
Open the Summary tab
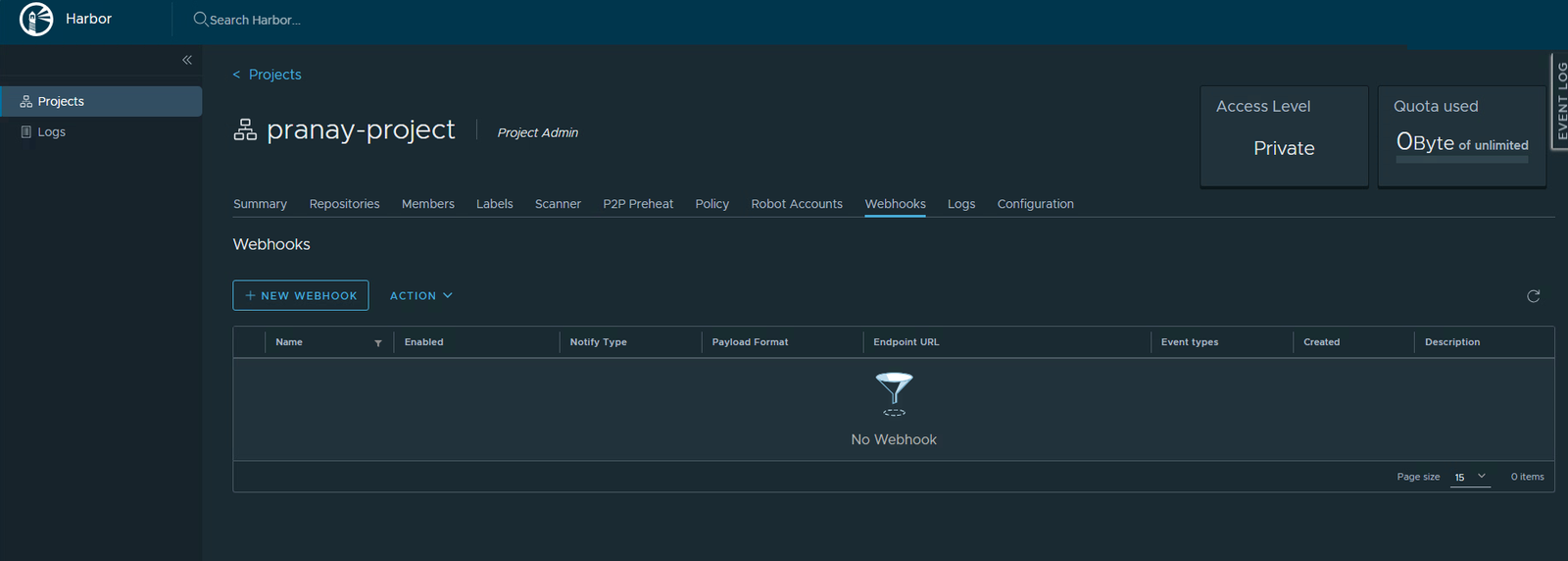tap(260, 204)
